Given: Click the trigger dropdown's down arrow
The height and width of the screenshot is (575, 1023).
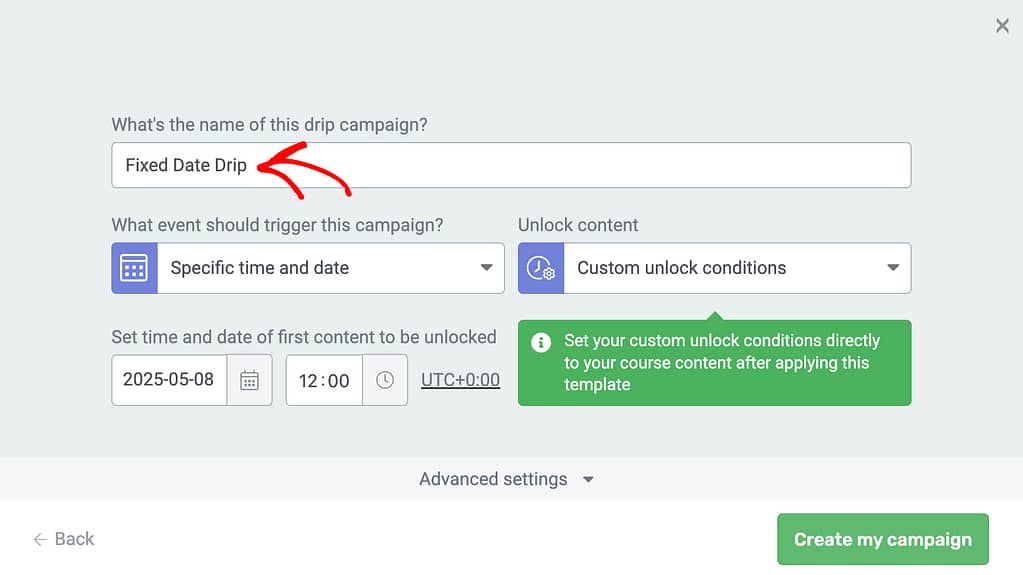Looking at the screenshot, I should click(x=487, y=268).
